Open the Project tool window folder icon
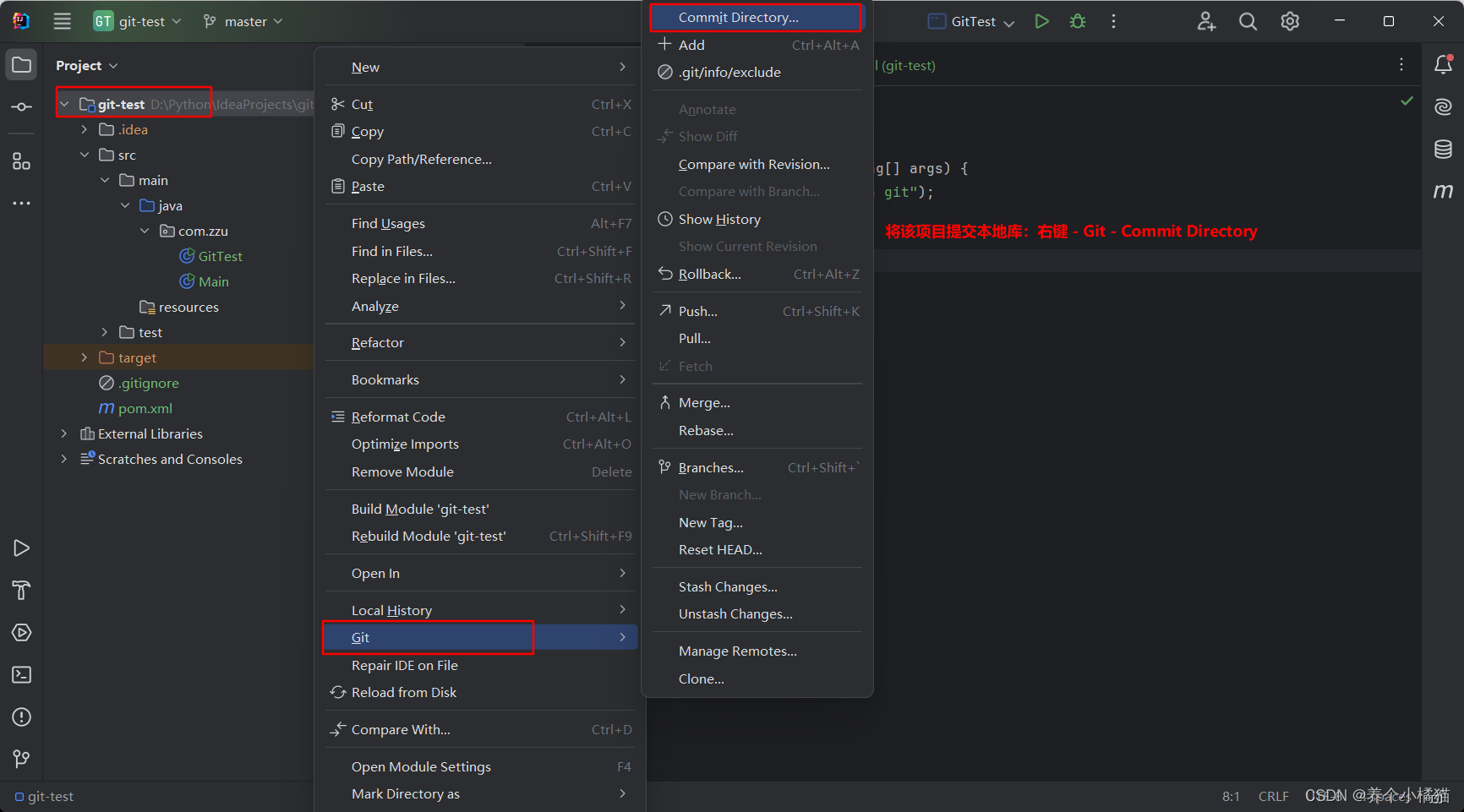Image resolution: width=1464 pixels, height=812 pixels. 22,65
